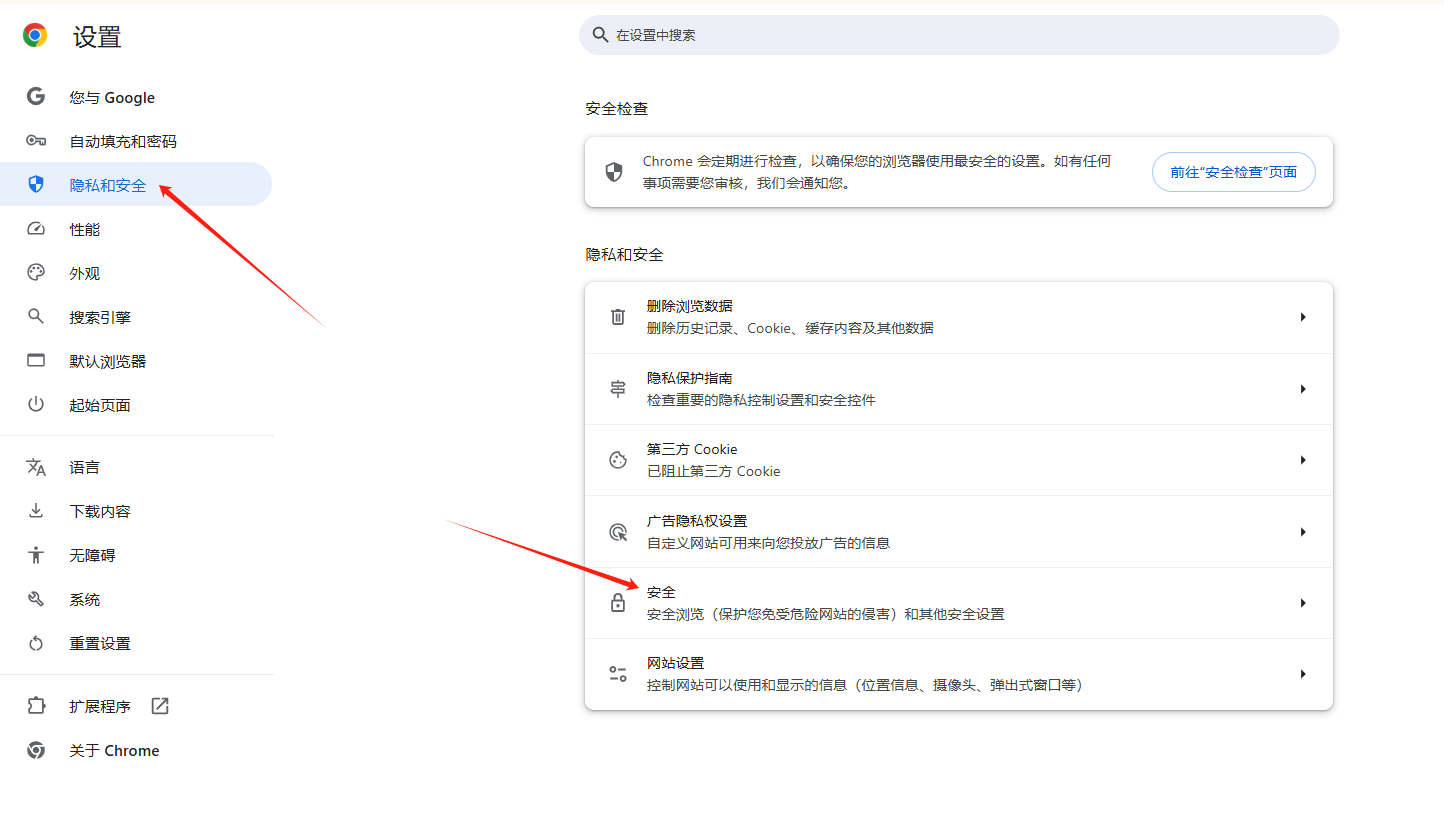Expand the 隐私保护指南 row arrow

pyautogui.click(x=1303, y=389)
